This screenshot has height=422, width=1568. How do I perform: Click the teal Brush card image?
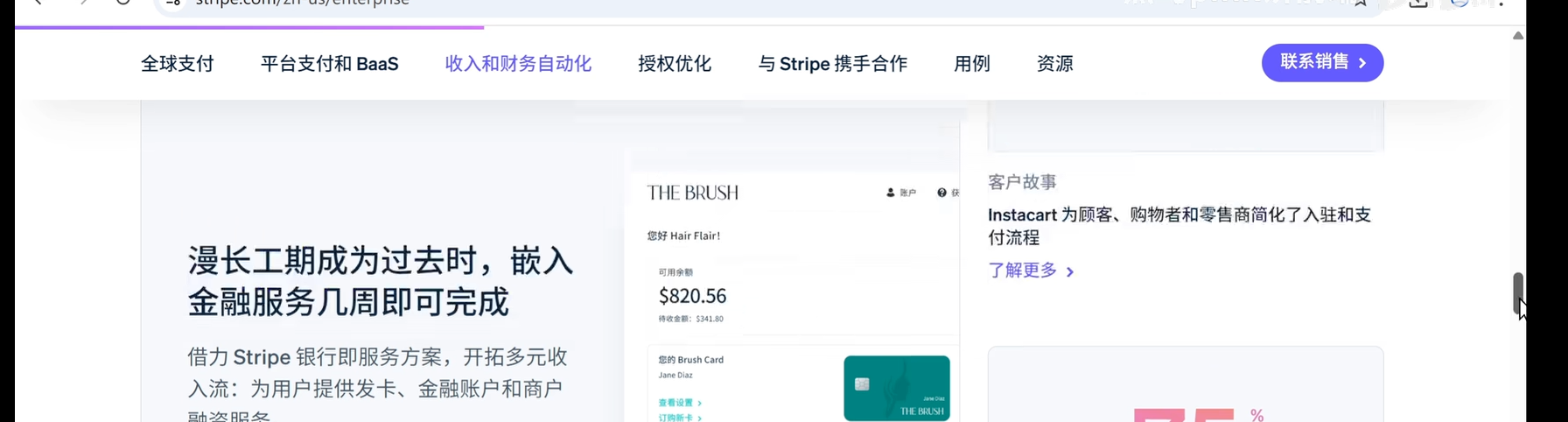coord(897,388)
